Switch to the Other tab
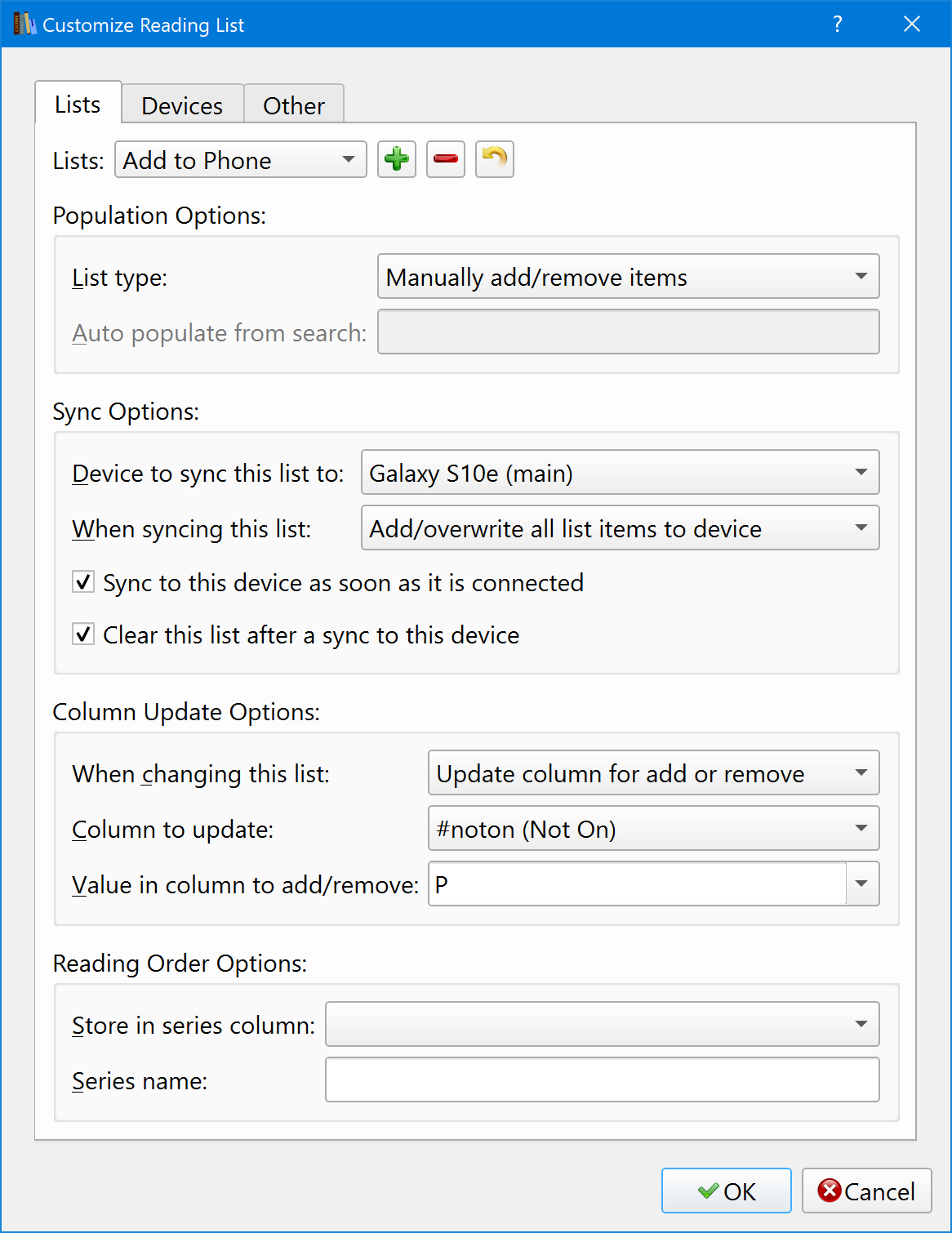Image resolution: width=952 pixels, height=1233 pixels. coord(294,105)
